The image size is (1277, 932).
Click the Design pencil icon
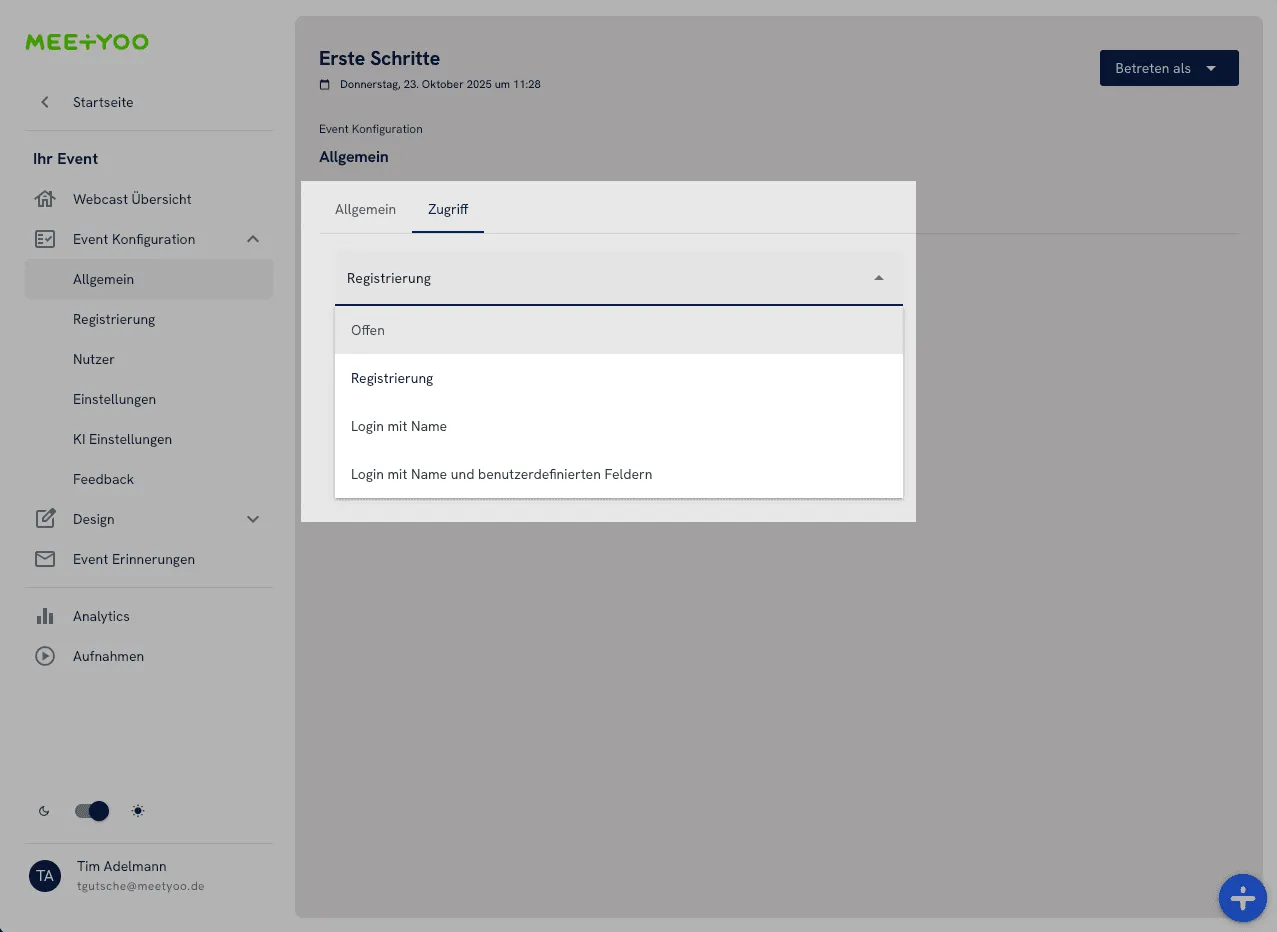(x=45, y=519)
